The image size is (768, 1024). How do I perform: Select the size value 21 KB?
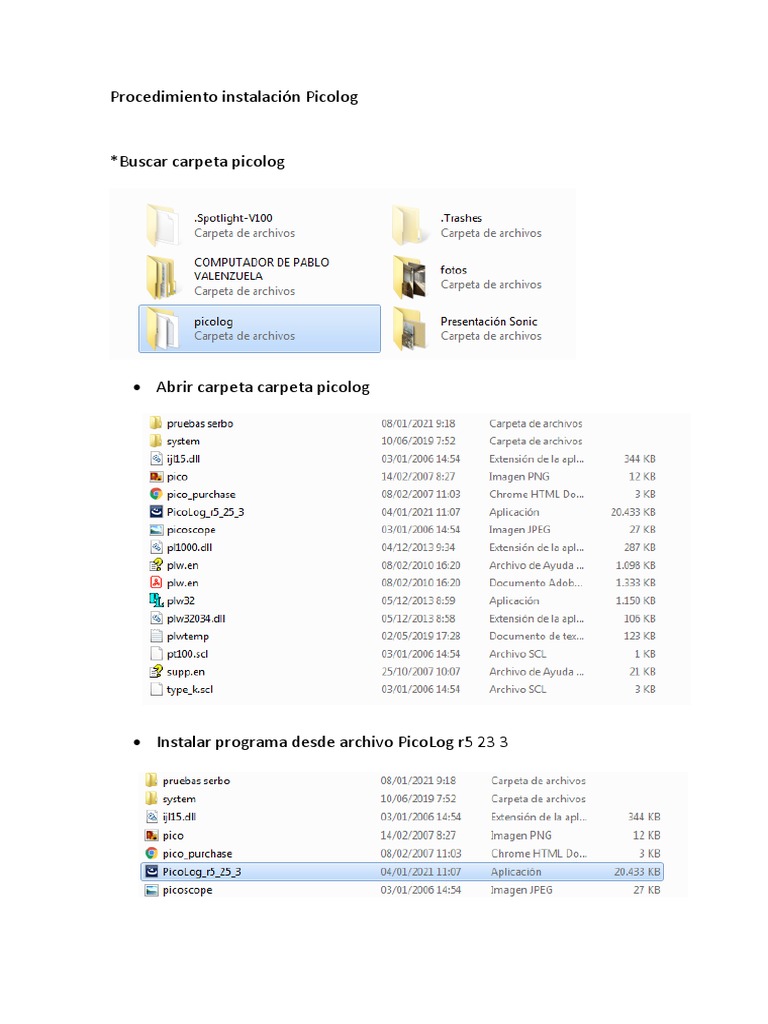coord(642,671)
